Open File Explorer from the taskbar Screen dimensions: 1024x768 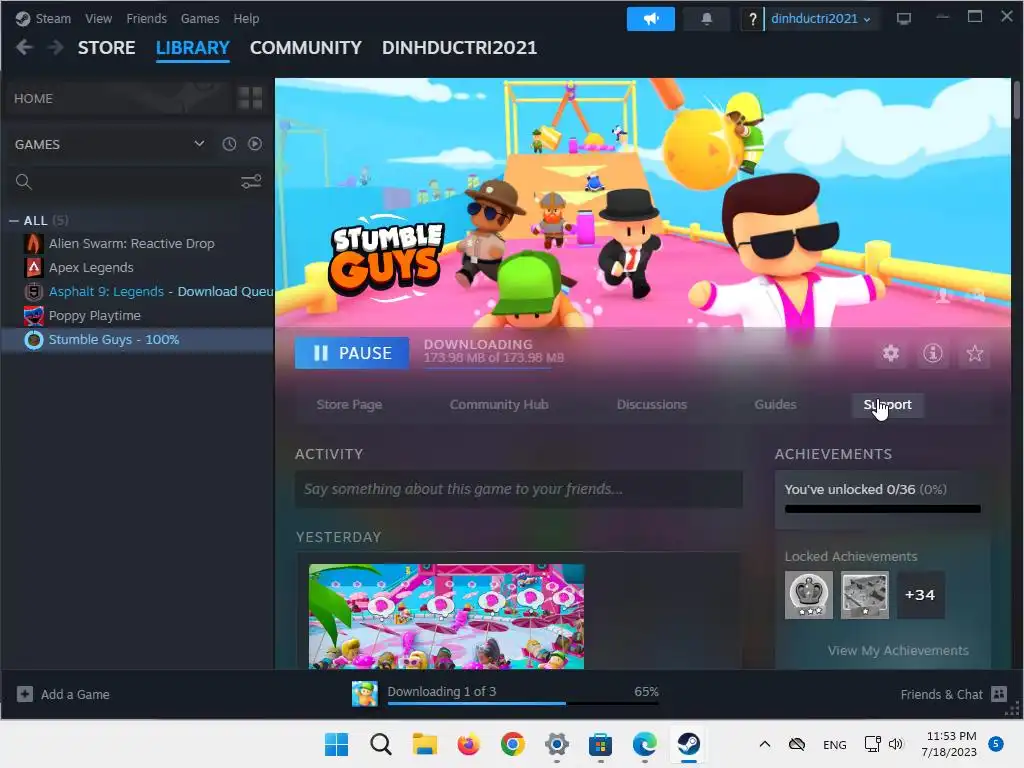(424, 744)
